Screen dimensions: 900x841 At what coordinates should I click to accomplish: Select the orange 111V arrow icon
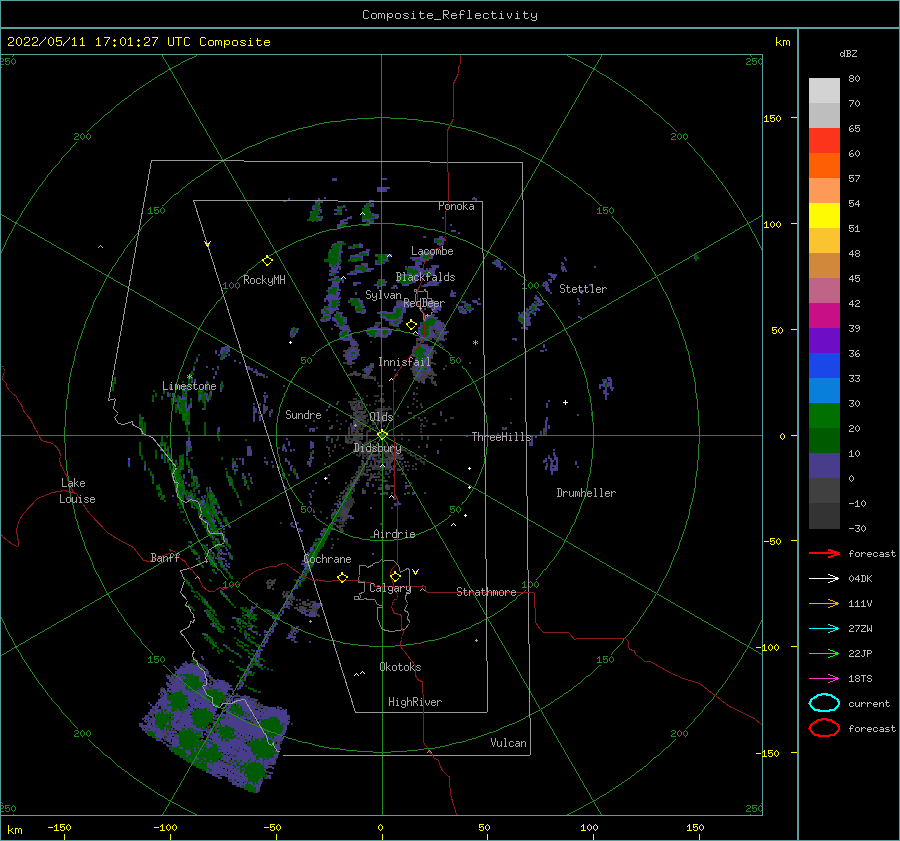pos(824,603)
